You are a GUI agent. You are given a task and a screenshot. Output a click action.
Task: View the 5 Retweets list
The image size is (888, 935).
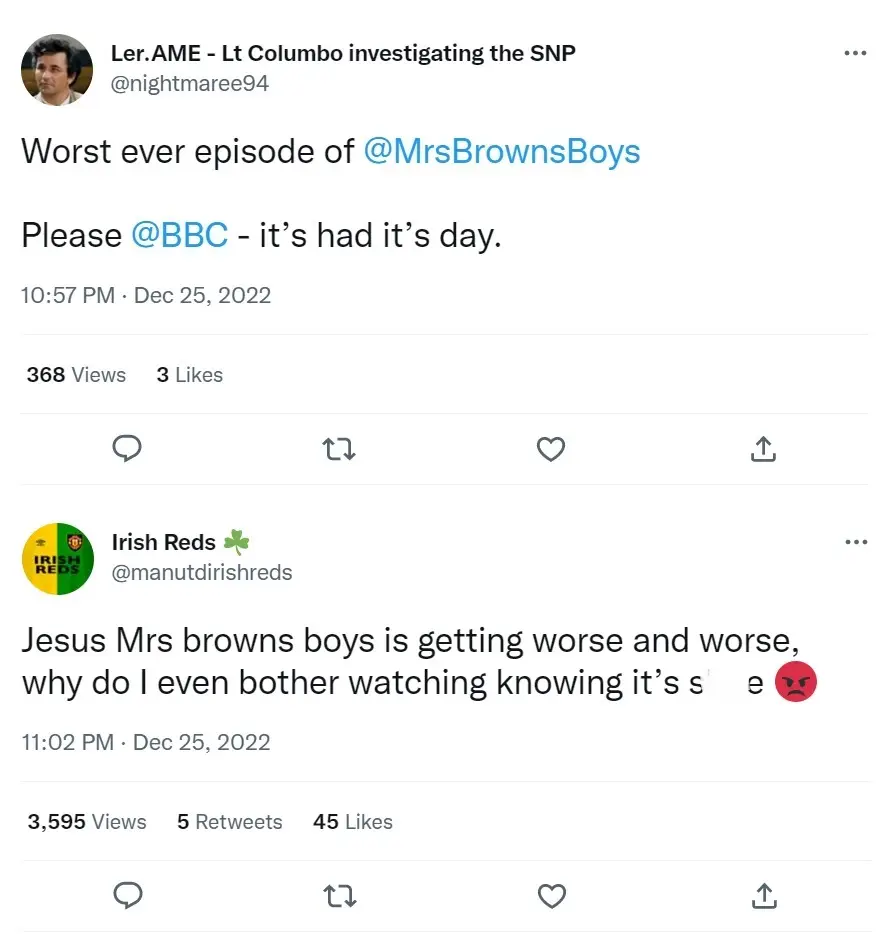(x=229, y=822)
